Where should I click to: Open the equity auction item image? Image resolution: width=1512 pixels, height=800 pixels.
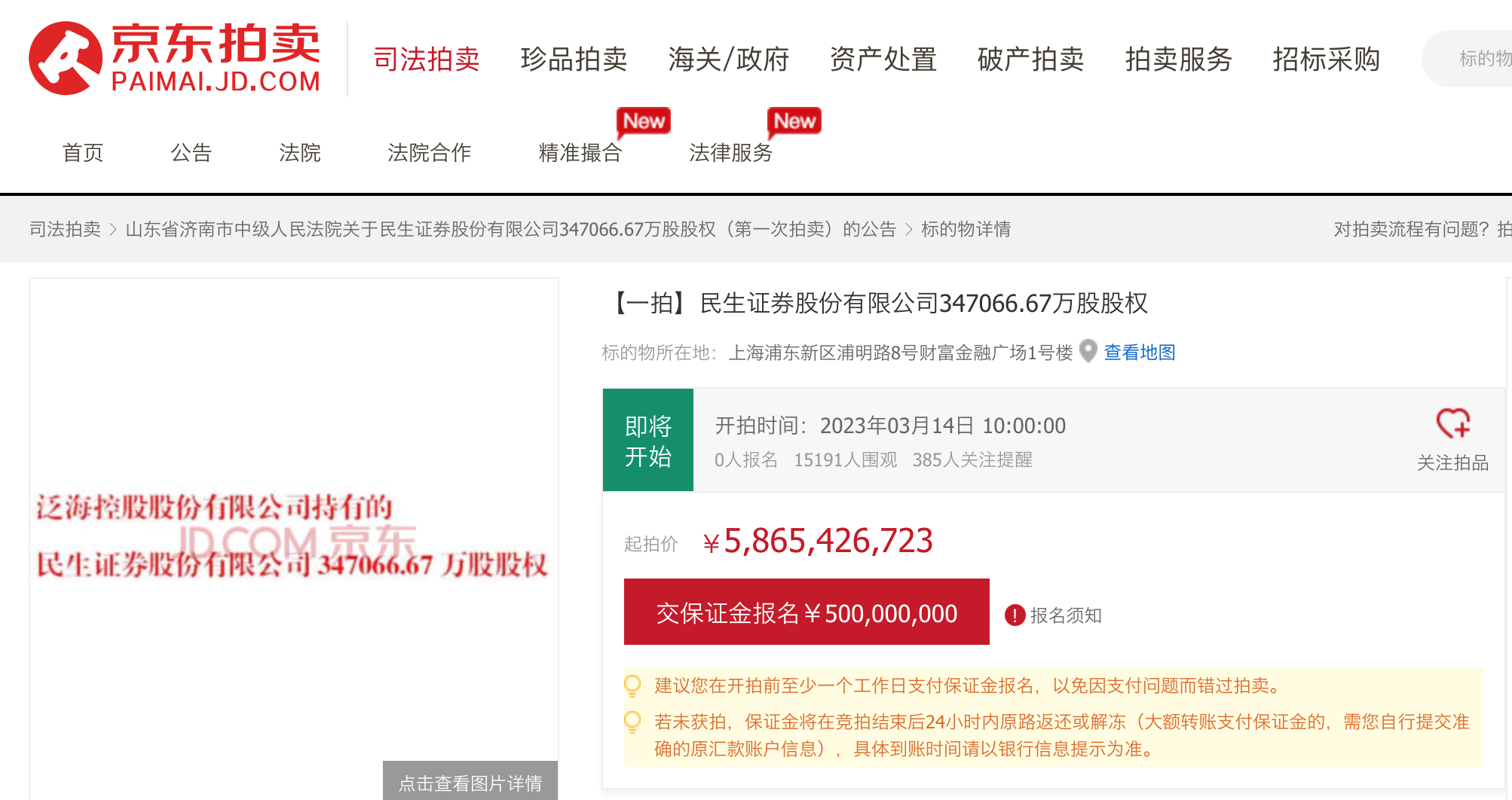(294, 539)
